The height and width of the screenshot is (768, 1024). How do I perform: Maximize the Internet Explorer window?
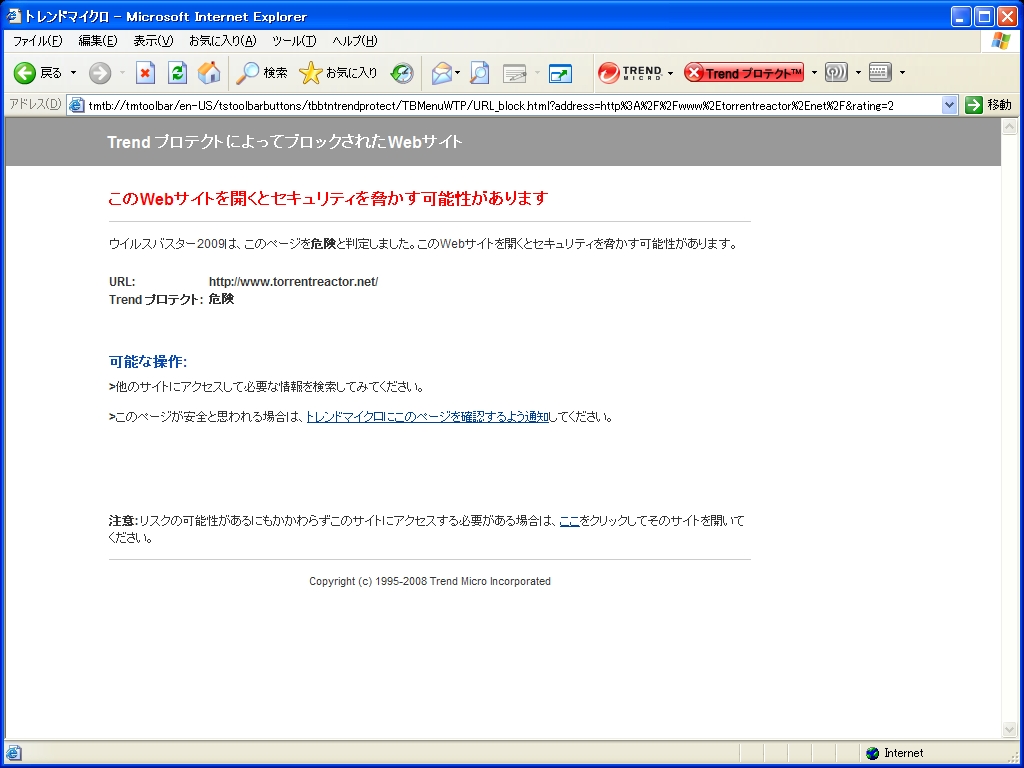(x=984, y=17)
